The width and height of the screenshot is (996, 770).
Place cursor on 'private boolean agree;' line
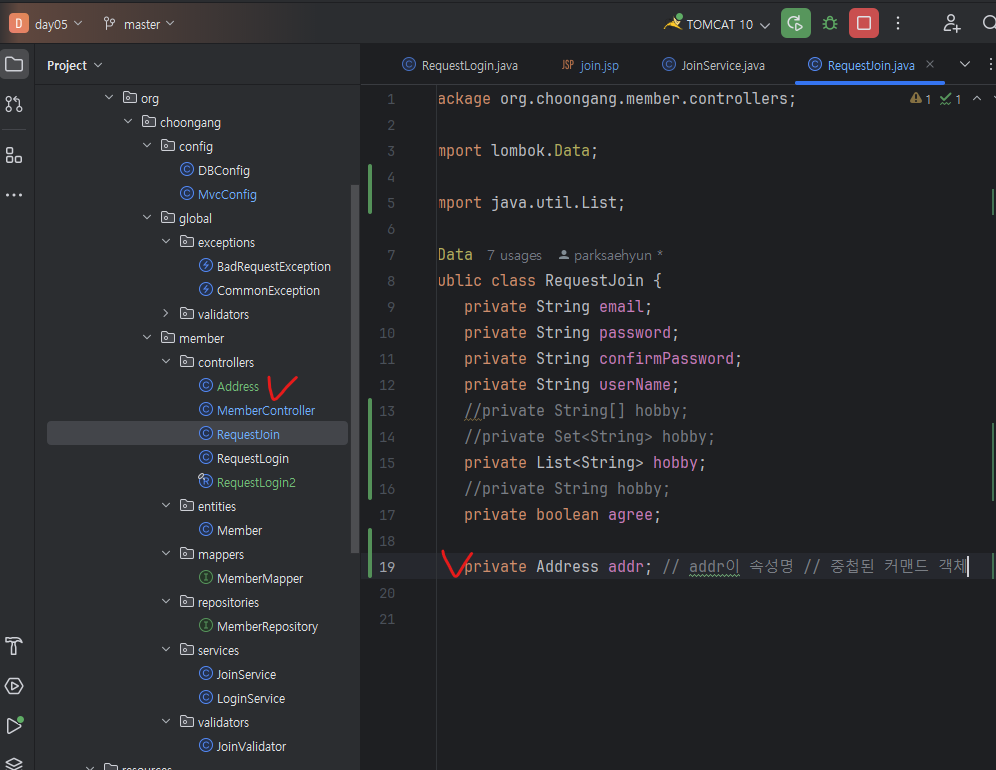pyautogui.click(x=562, y=515)
